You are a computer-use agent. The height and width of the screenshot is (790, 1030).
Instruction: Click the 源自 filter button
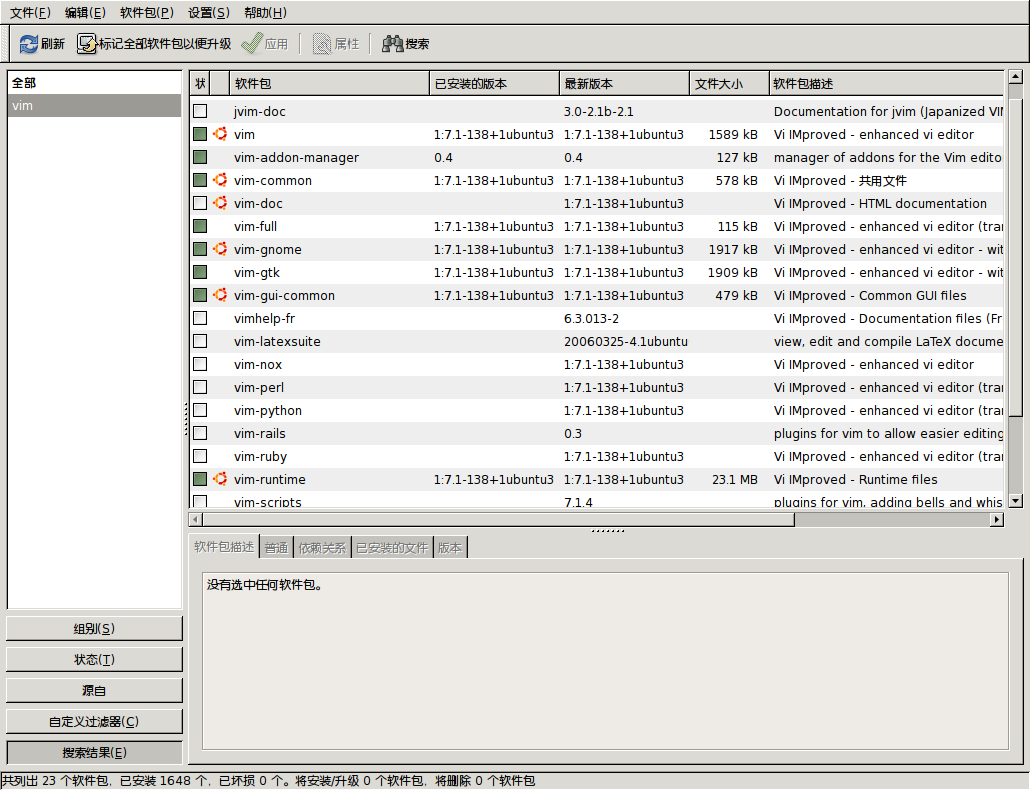coord(94,690)
